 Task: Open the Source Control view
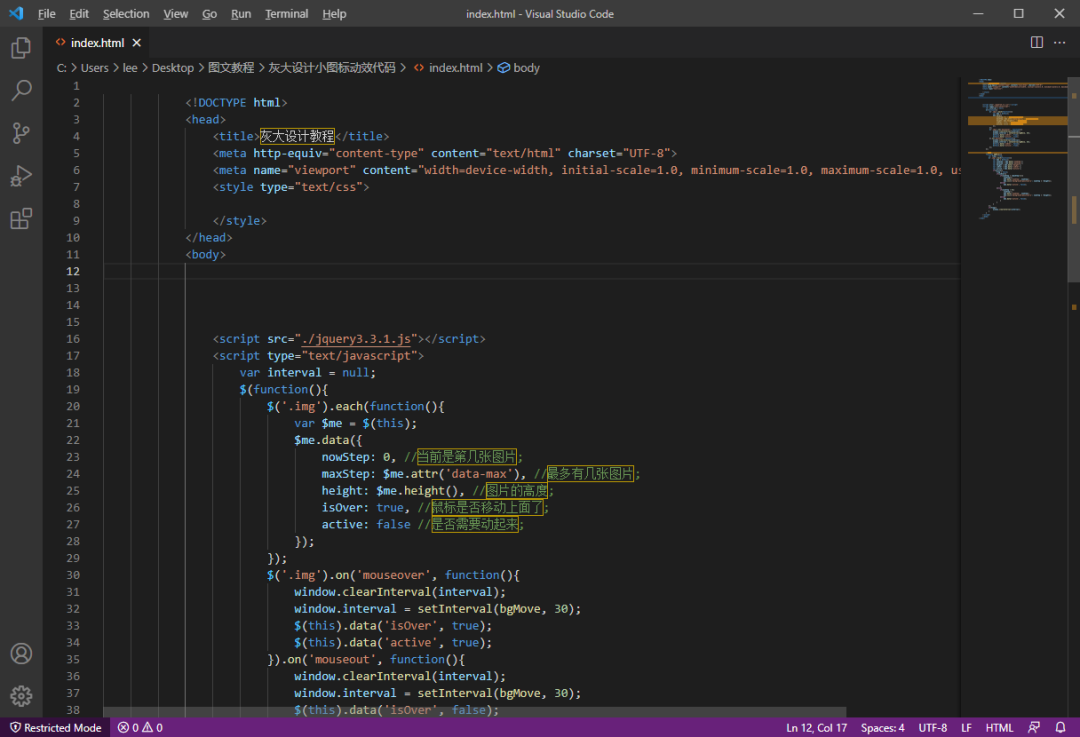coord(21,133)
